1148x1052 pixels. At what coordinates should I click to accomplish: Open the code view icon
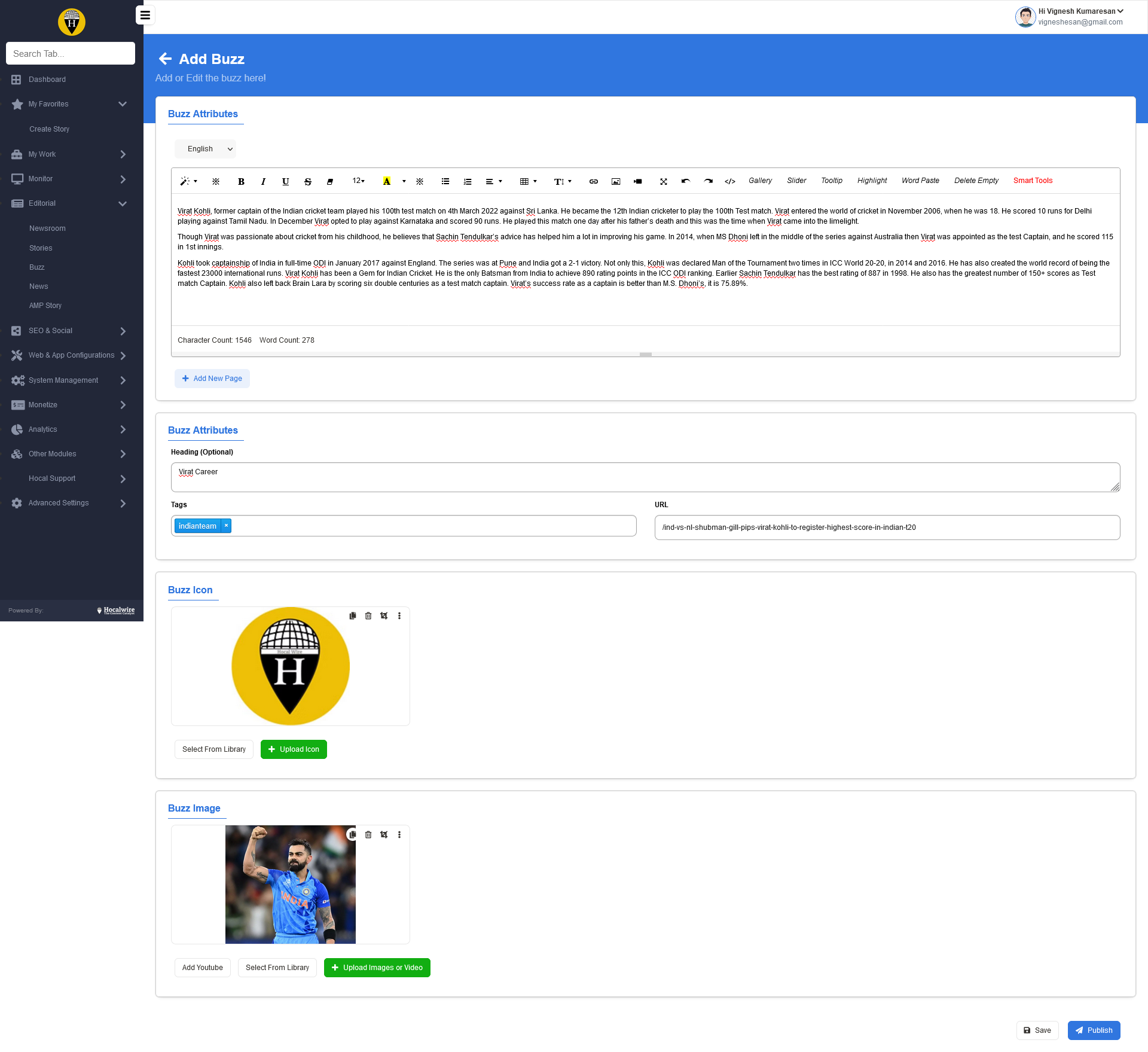(729, 182)
